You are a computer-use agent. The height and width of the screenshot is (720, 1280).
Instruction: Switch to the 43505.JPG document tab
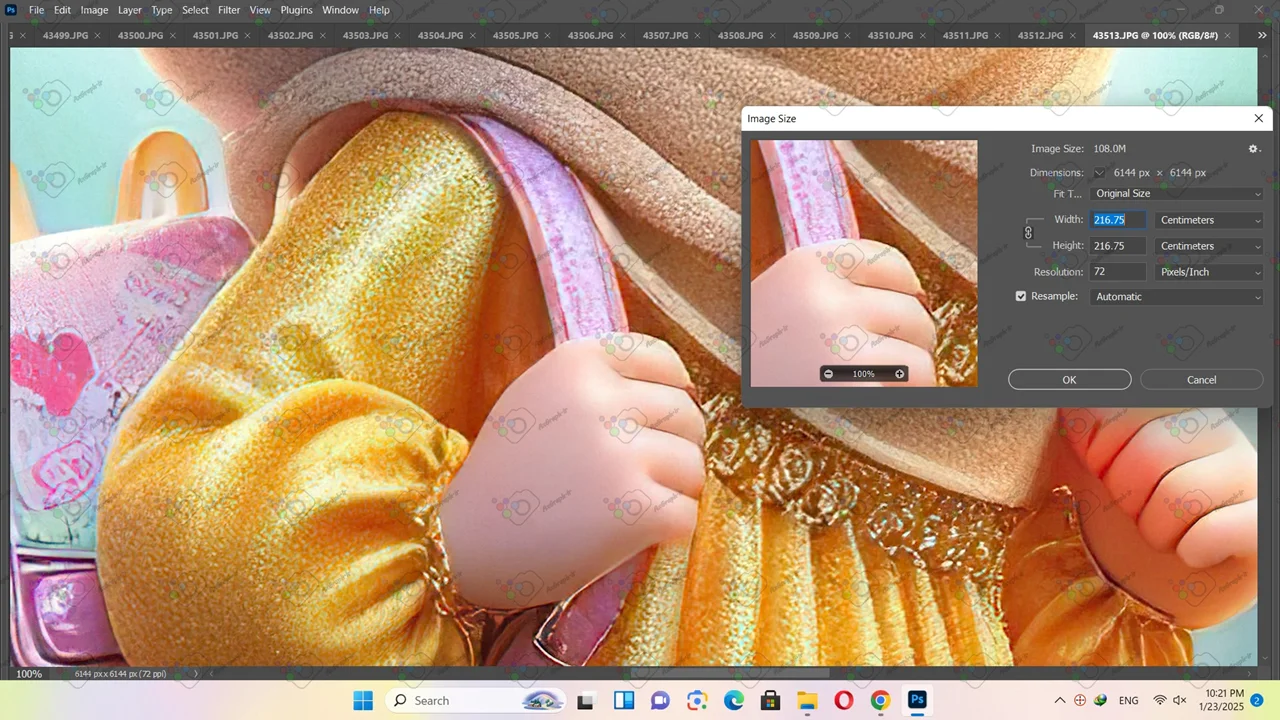[x=515, y=35]
